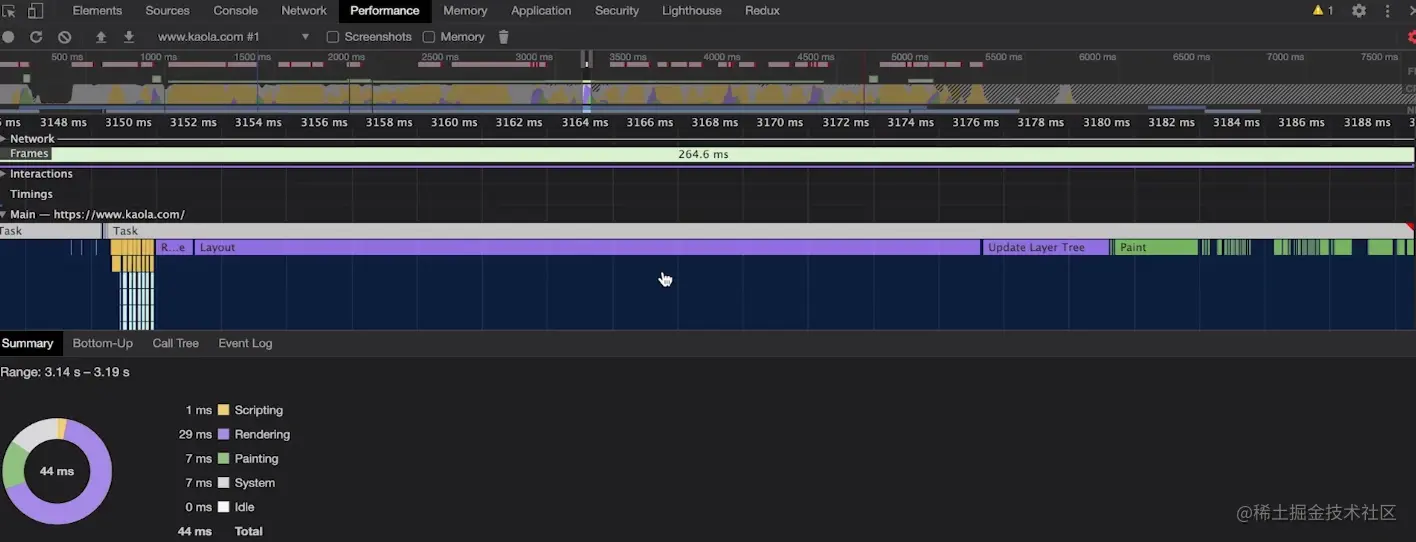The width and height of the screenshot is (1416, 542).
Task: Enable the Screenshots checkbox
Action: click(333, 37)
